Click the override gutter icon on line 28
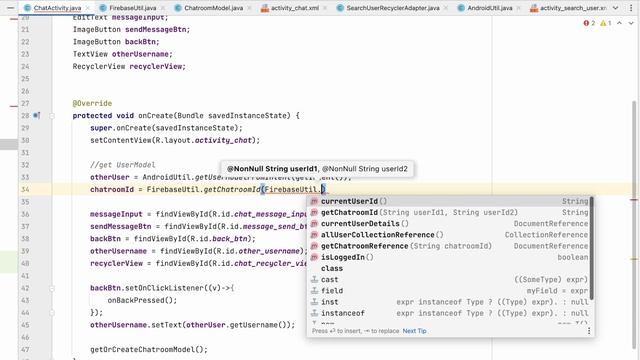Viewport: 640px width, 360px height. tap(37, 116)
